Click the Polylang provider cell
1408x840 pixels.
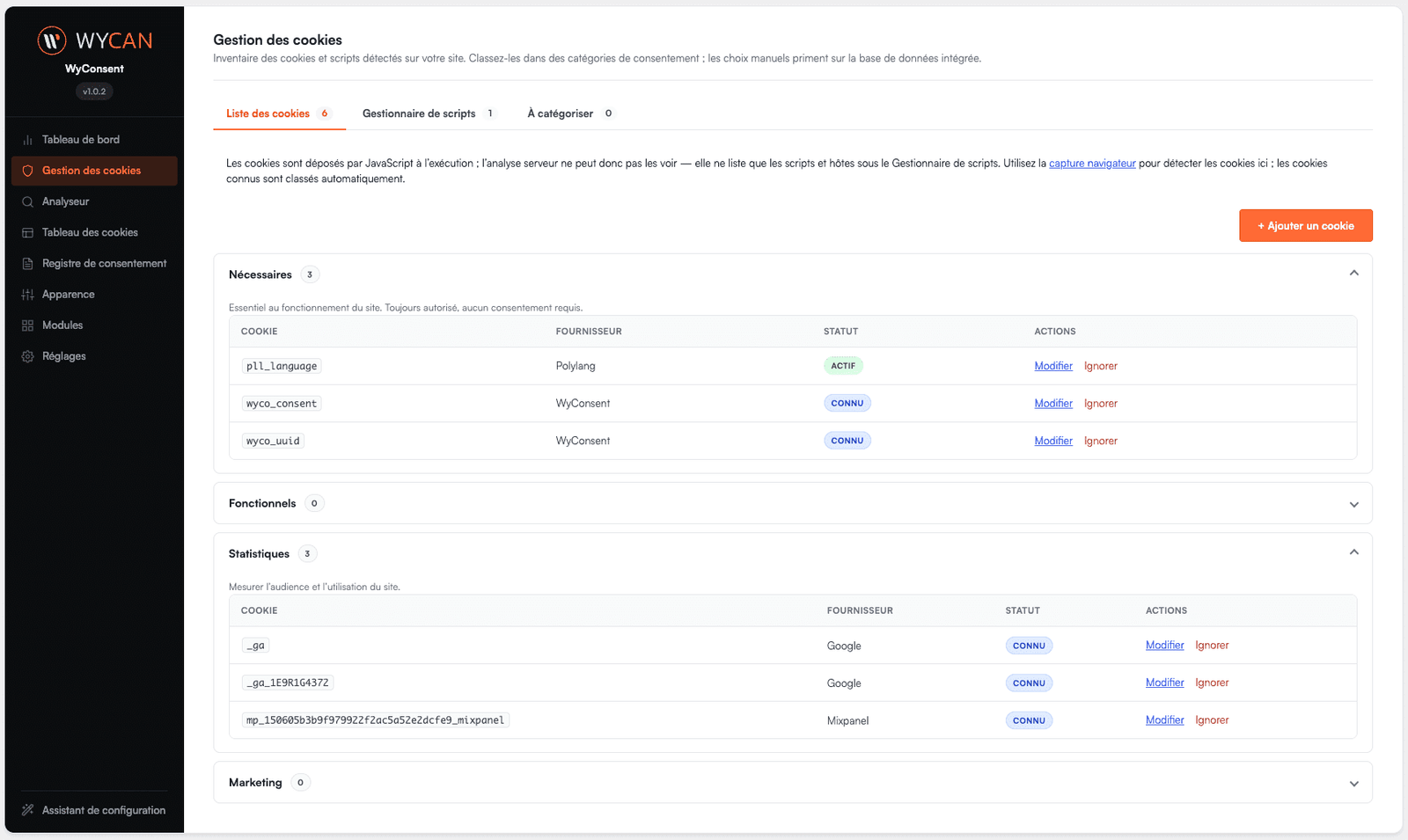click(576, 366)
